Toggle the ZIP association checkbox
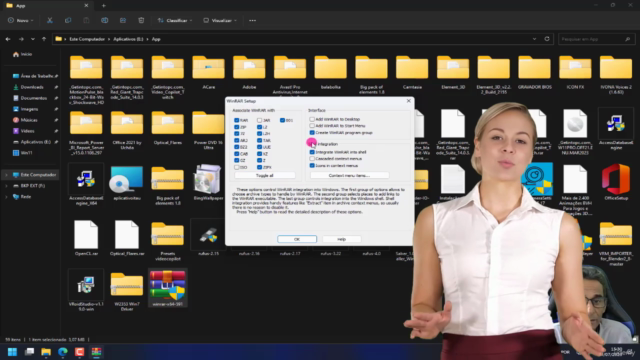Viewport: 640px width, 360px height. [237, 127]
